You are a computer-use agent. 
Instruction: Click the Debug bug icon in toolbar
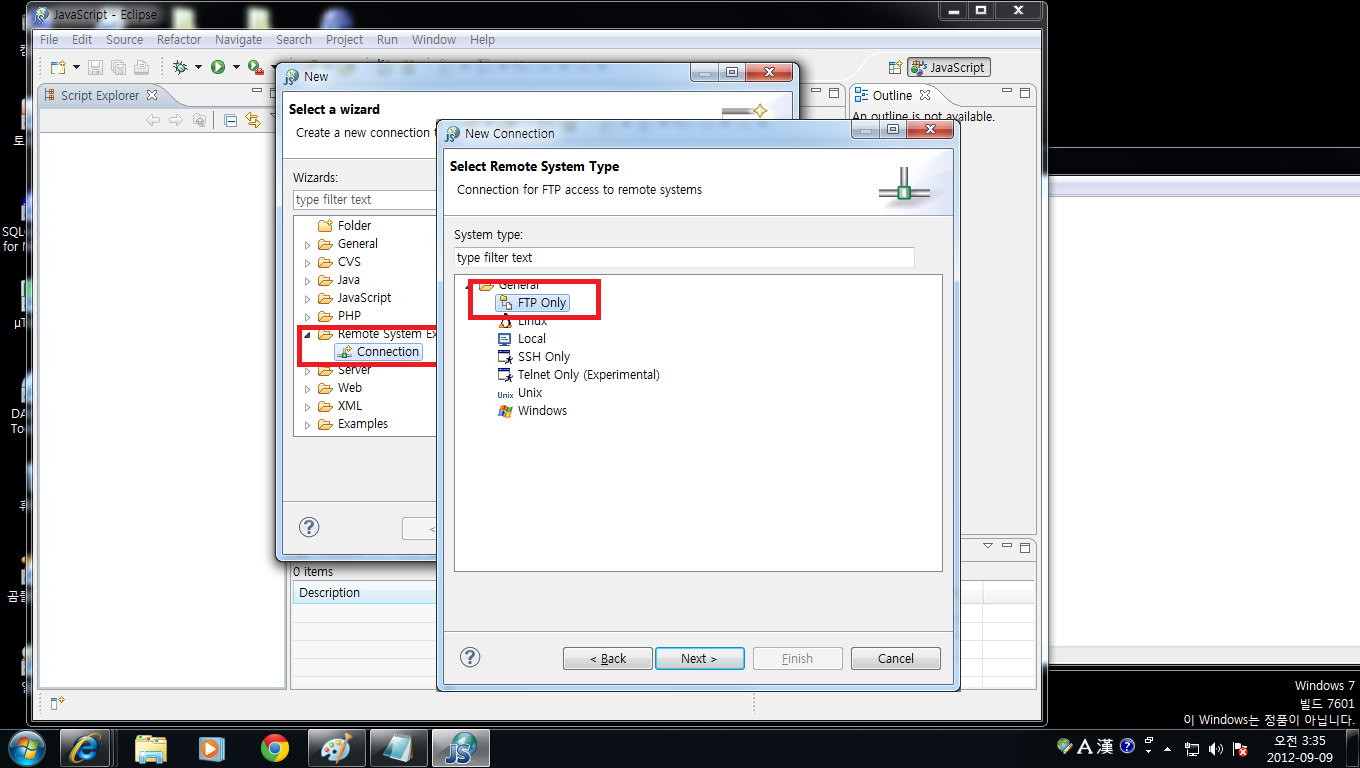coord(180,67)
